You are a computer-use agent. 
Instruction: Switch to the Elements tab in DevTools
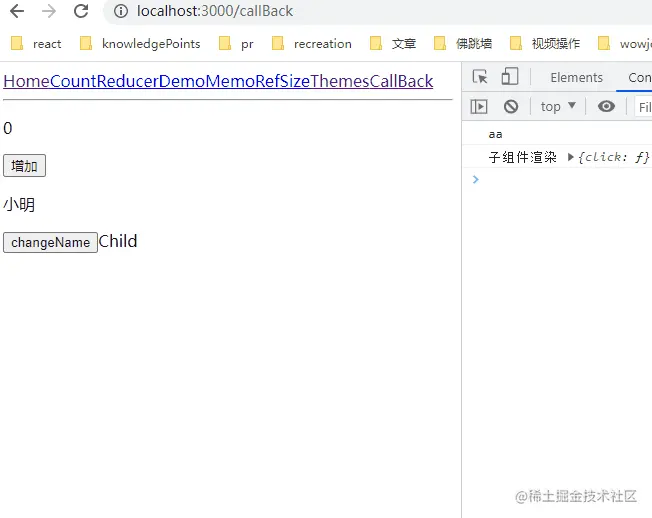pyautogui.click(x=576, y=77)
